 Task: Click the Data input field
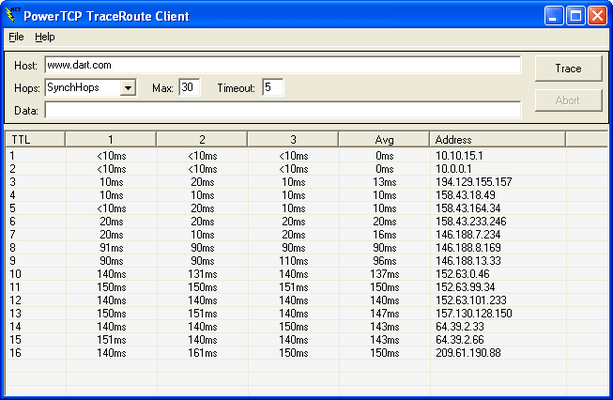[283, 110]
